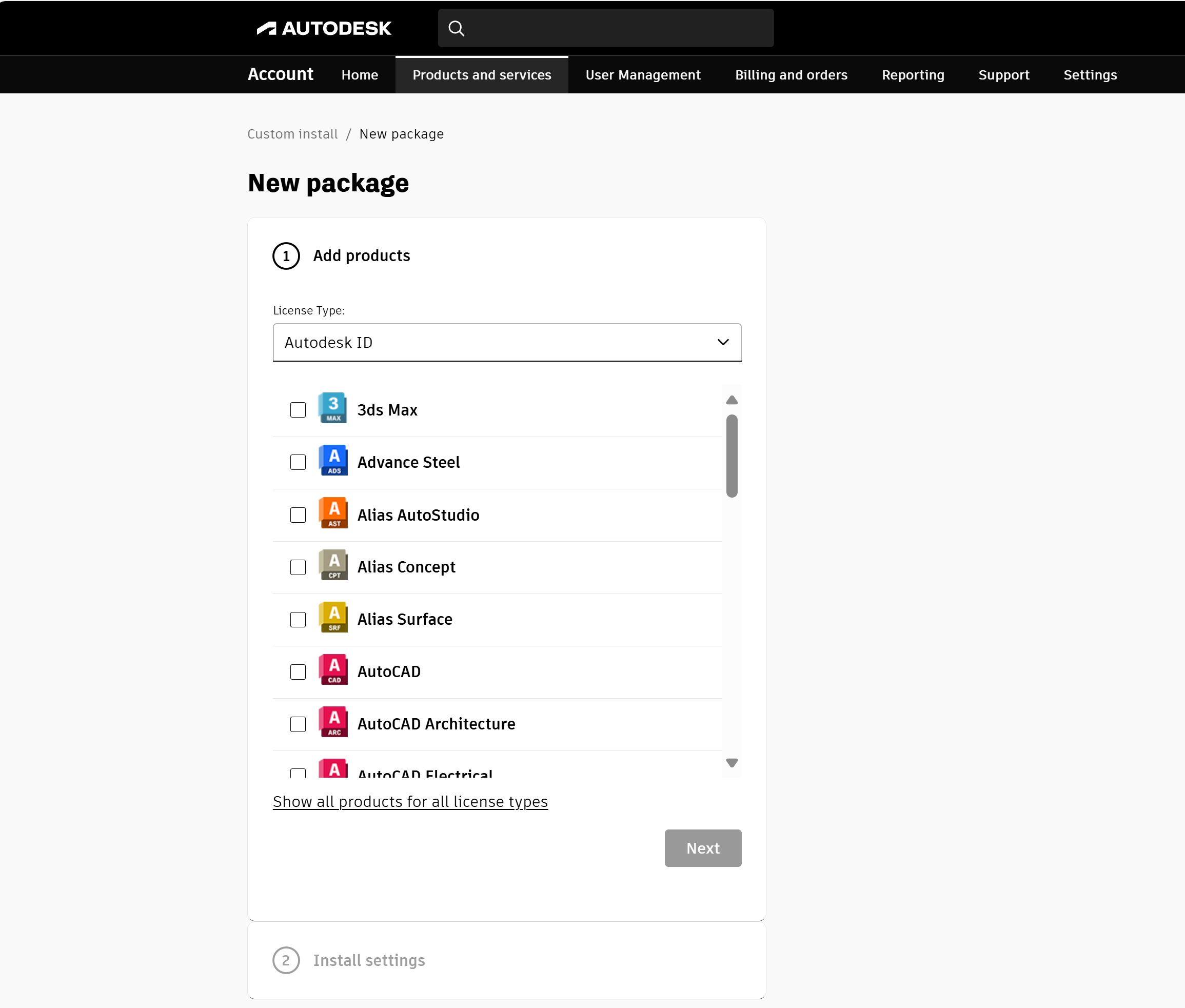This screenshot has height=1008, width=1185.
Task: Click the scroll-up arrow on the product list
Action: [732, 400]
